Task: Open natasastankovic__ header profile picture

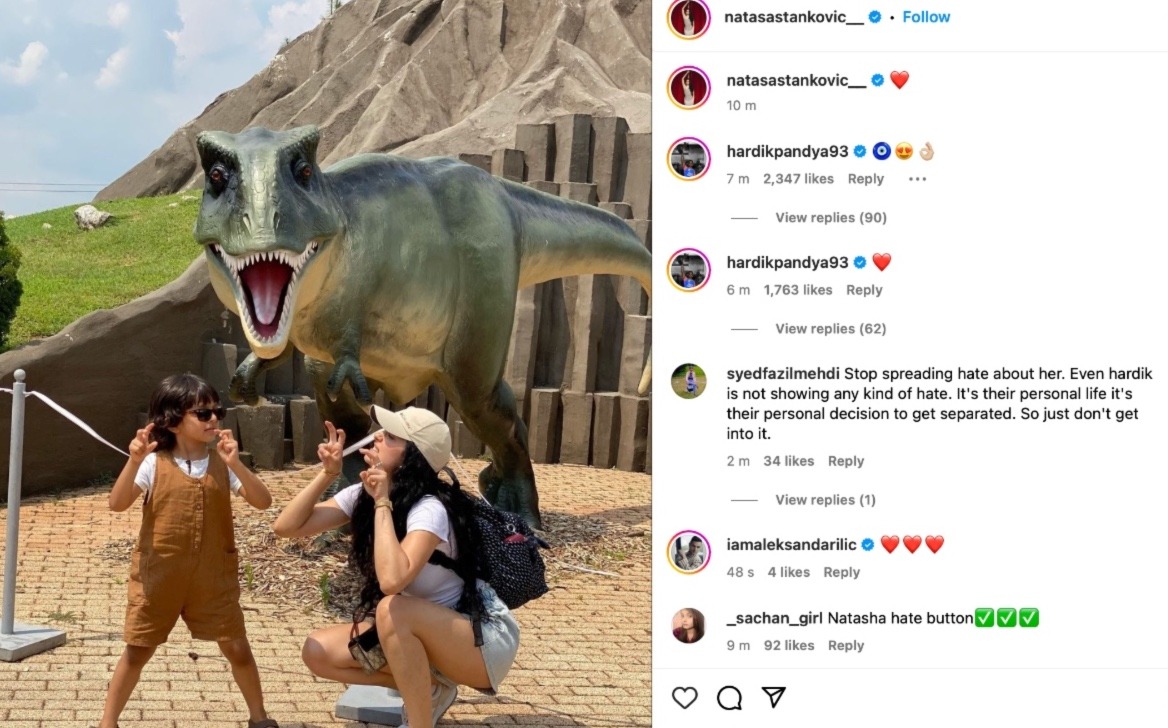Action: 688,18
